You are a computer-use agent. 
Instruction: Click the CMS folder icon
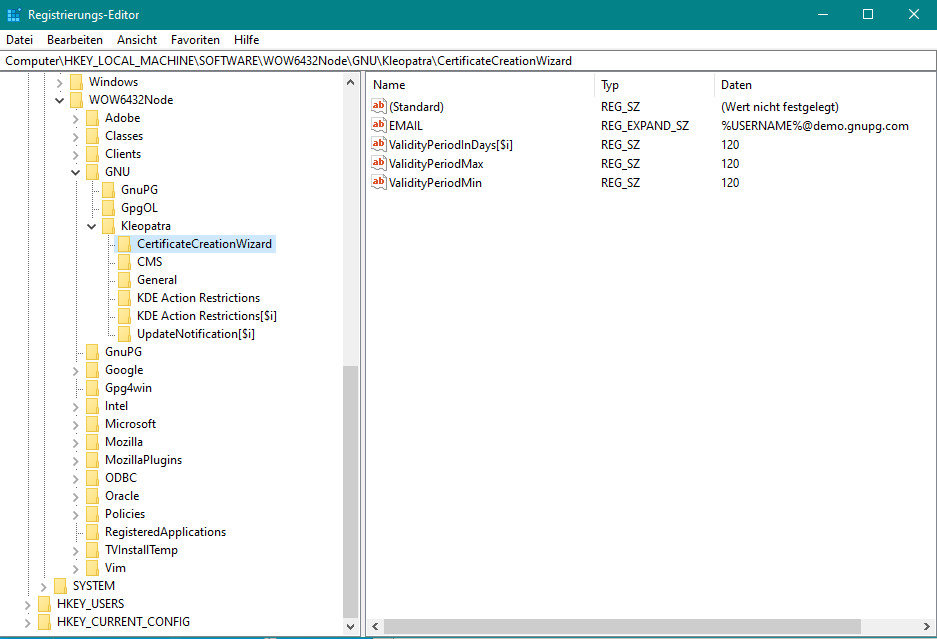125,262
